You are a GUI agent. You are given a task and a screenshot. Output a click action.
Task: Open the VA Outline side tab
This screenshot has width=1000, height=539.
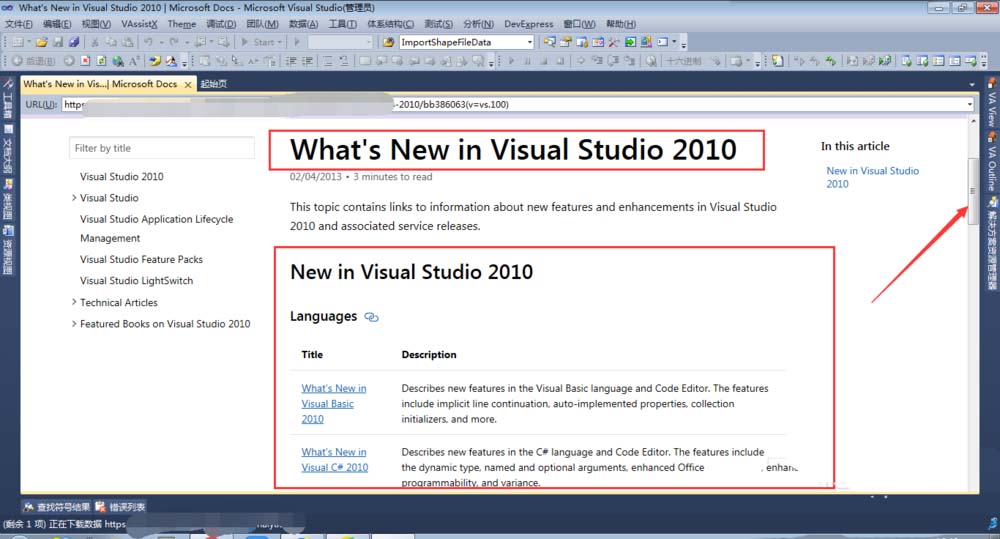coord(992,163)
